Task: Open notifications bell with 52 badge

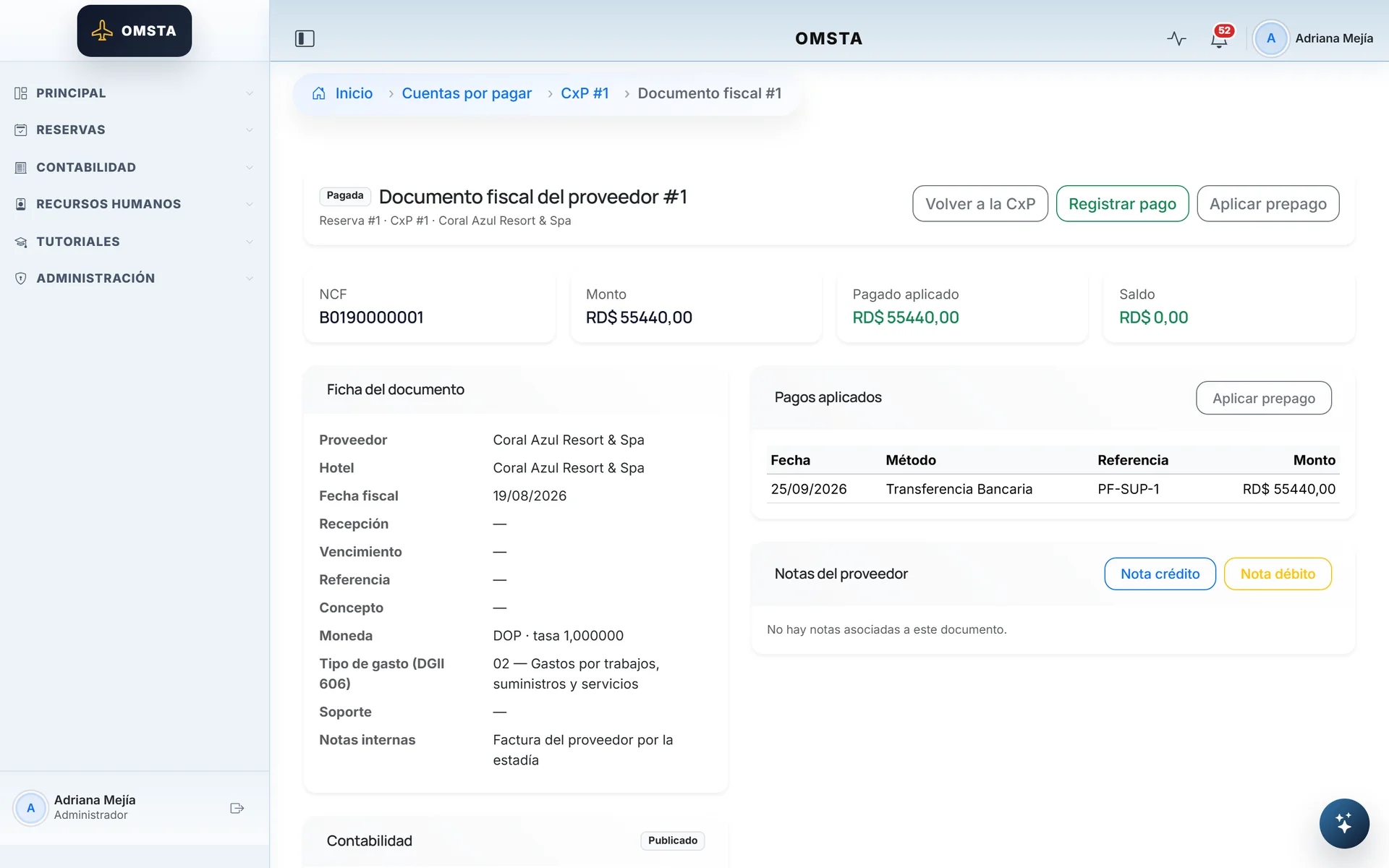Action: [x=1220, y=38]
